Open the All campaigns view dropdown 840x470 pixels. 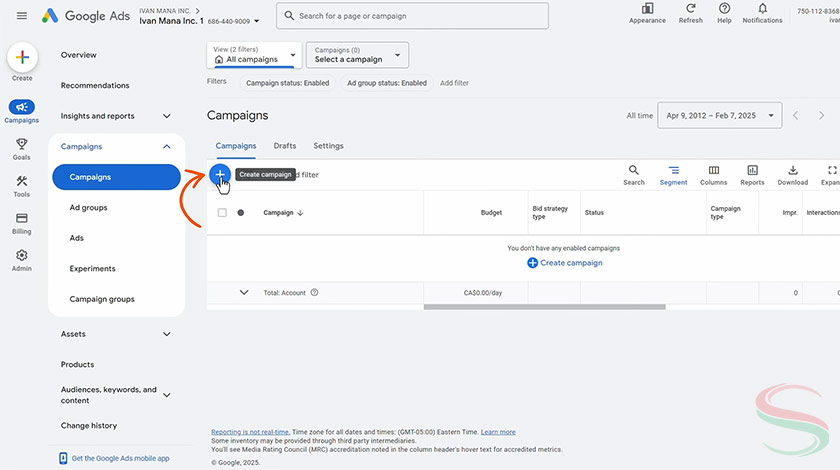(x=254, y=55)
